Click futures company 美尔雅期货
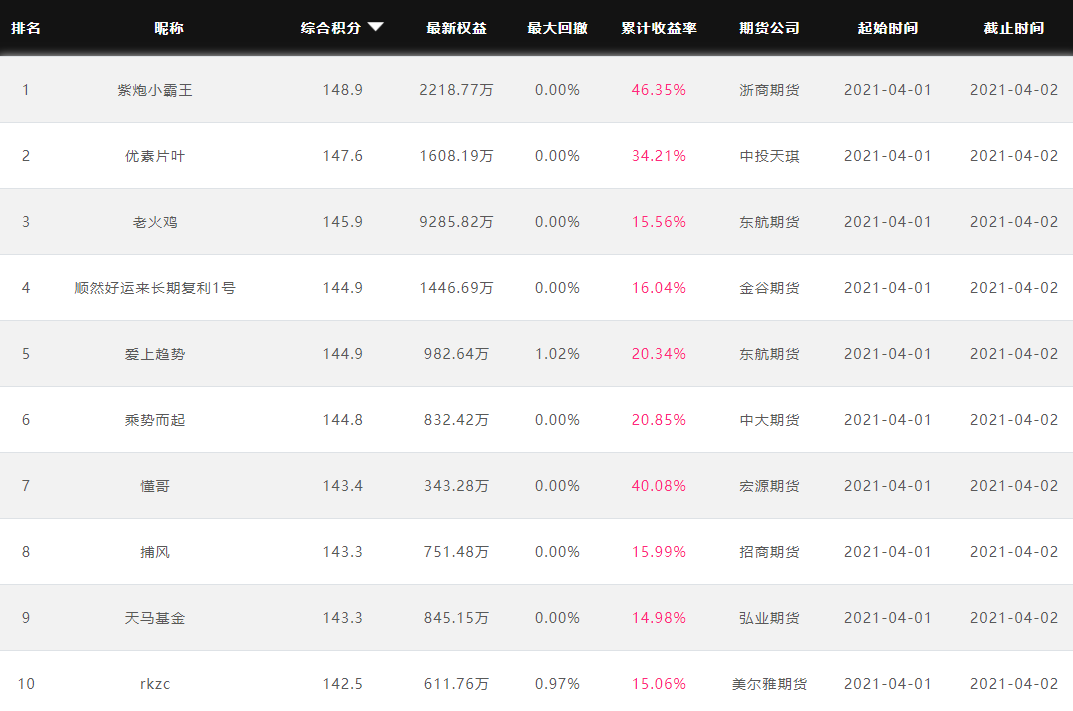 point(770,684)
